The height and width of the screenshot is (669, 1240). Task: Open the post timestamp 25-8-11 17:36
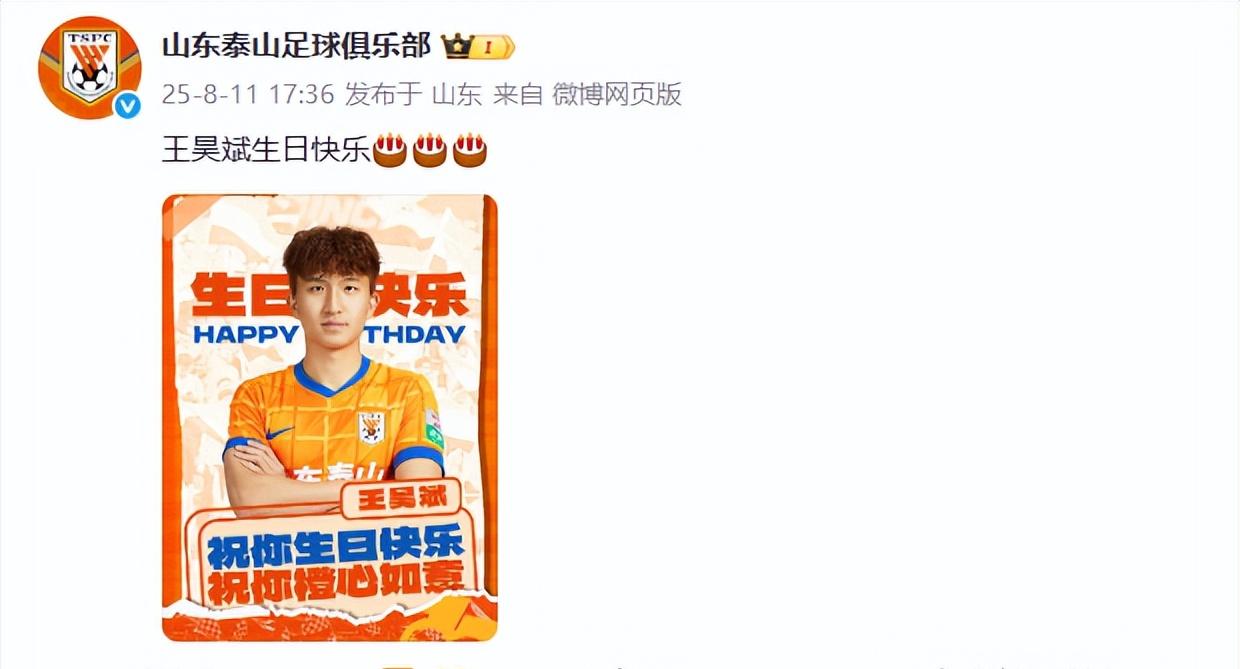coord(247,95)
